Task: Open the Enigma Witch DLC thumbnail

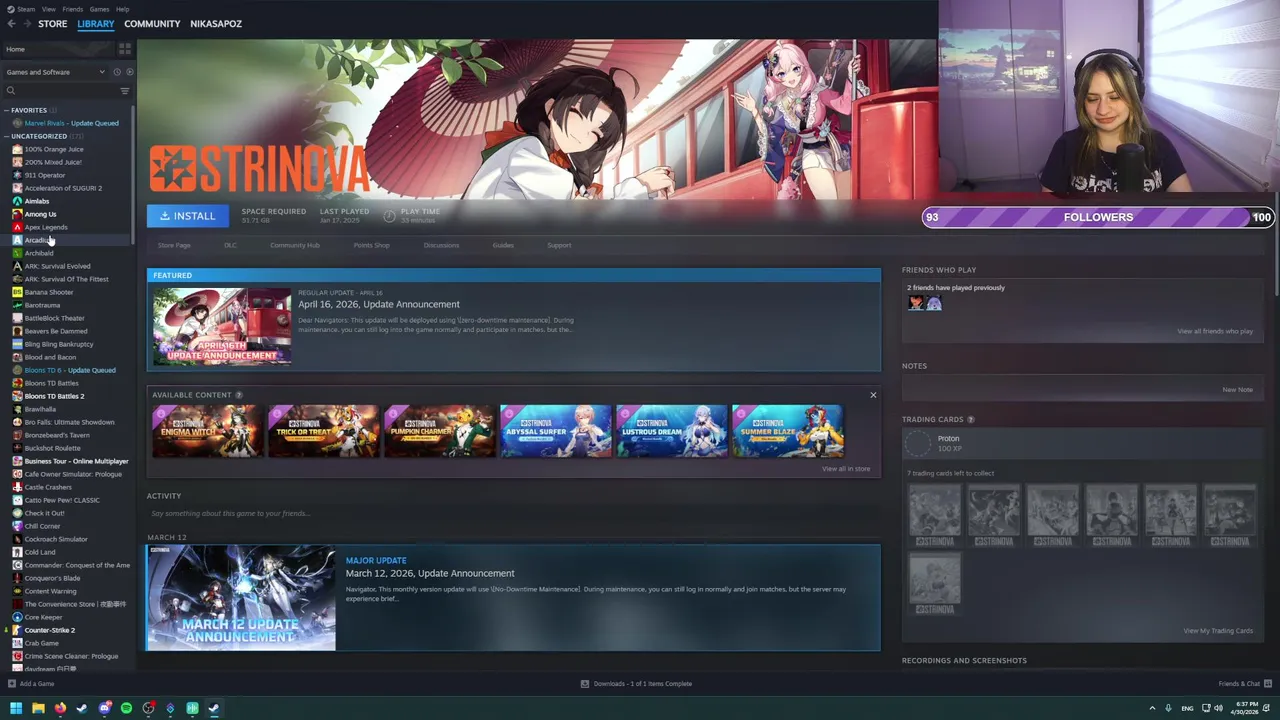Action: [207, 431]
